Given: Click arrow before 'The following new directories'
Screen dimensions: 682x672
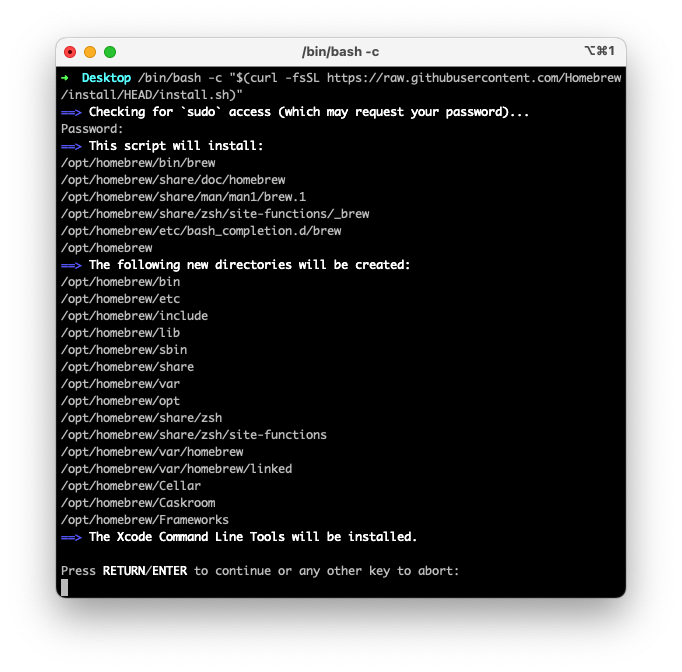Looking at the screenshot, I should click(x=71, y=265).
